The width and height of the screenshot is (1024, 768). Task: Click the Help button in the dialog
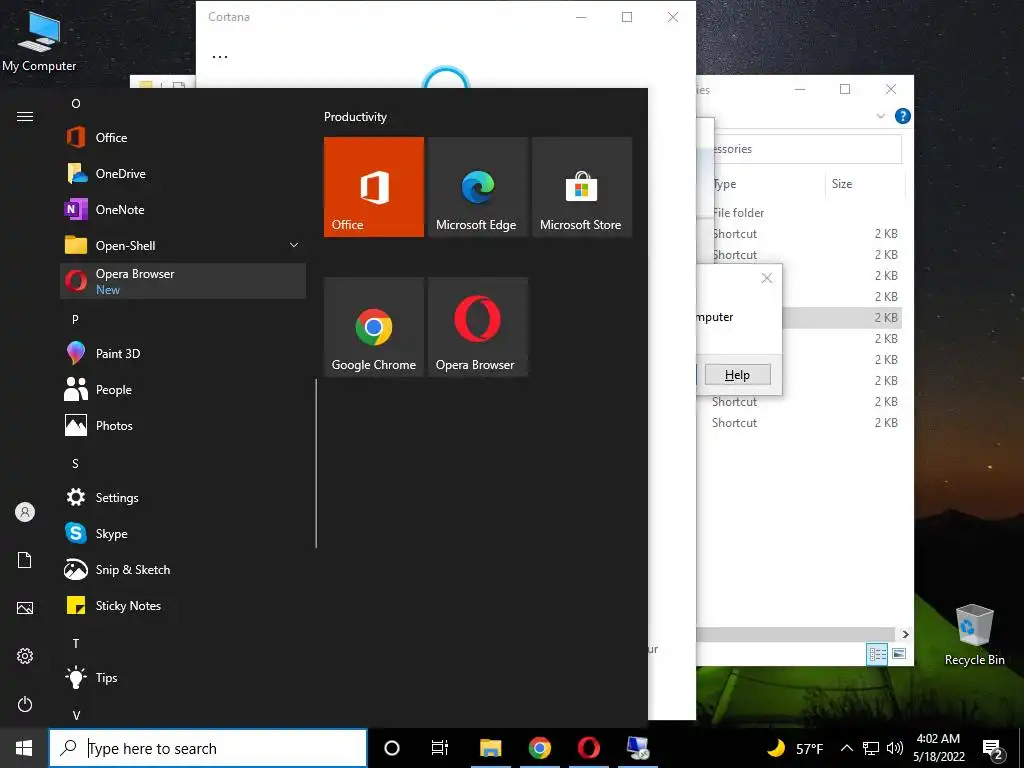pos(737,375)
